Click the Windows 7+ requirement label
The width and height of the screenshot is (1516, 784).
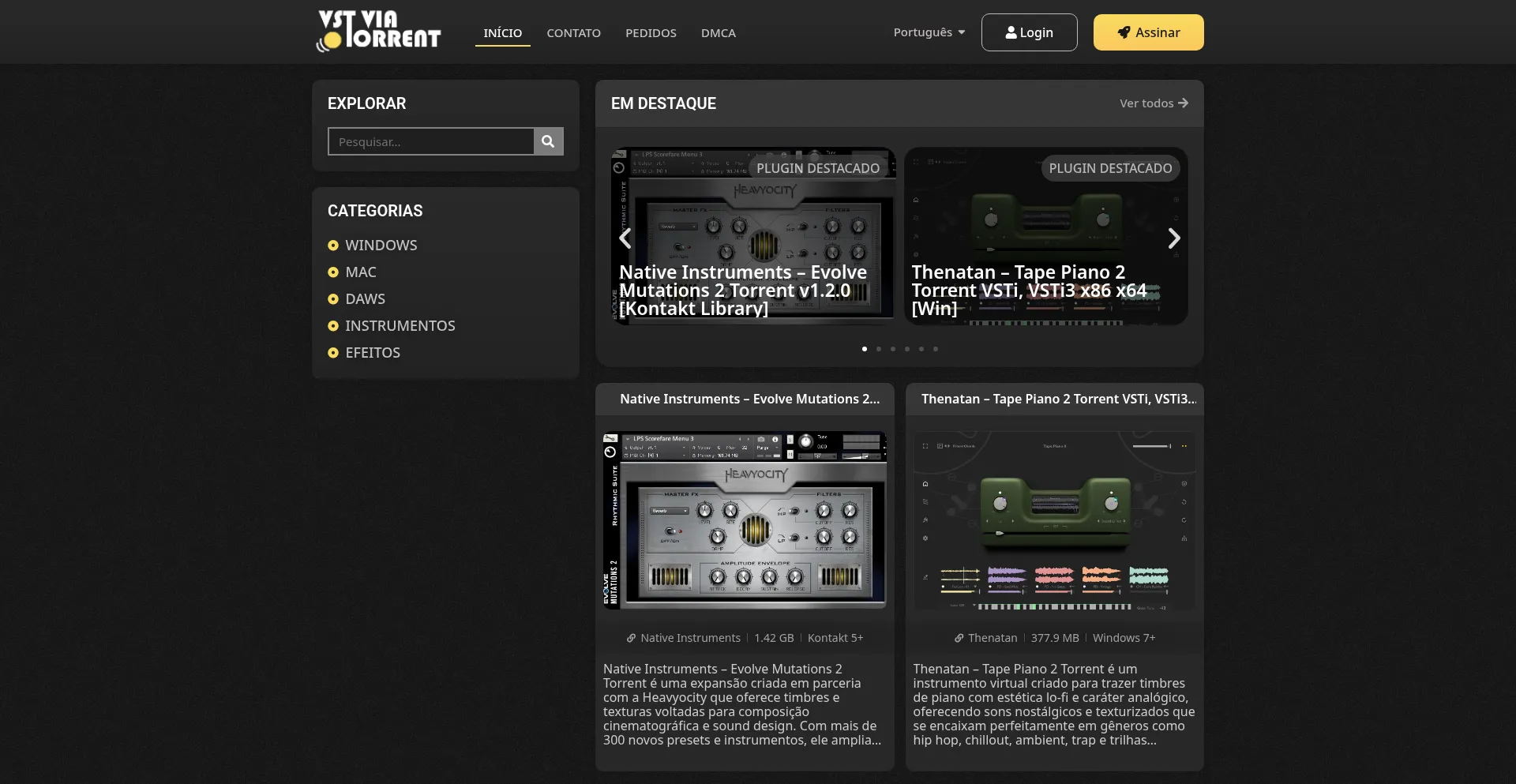1124,638
